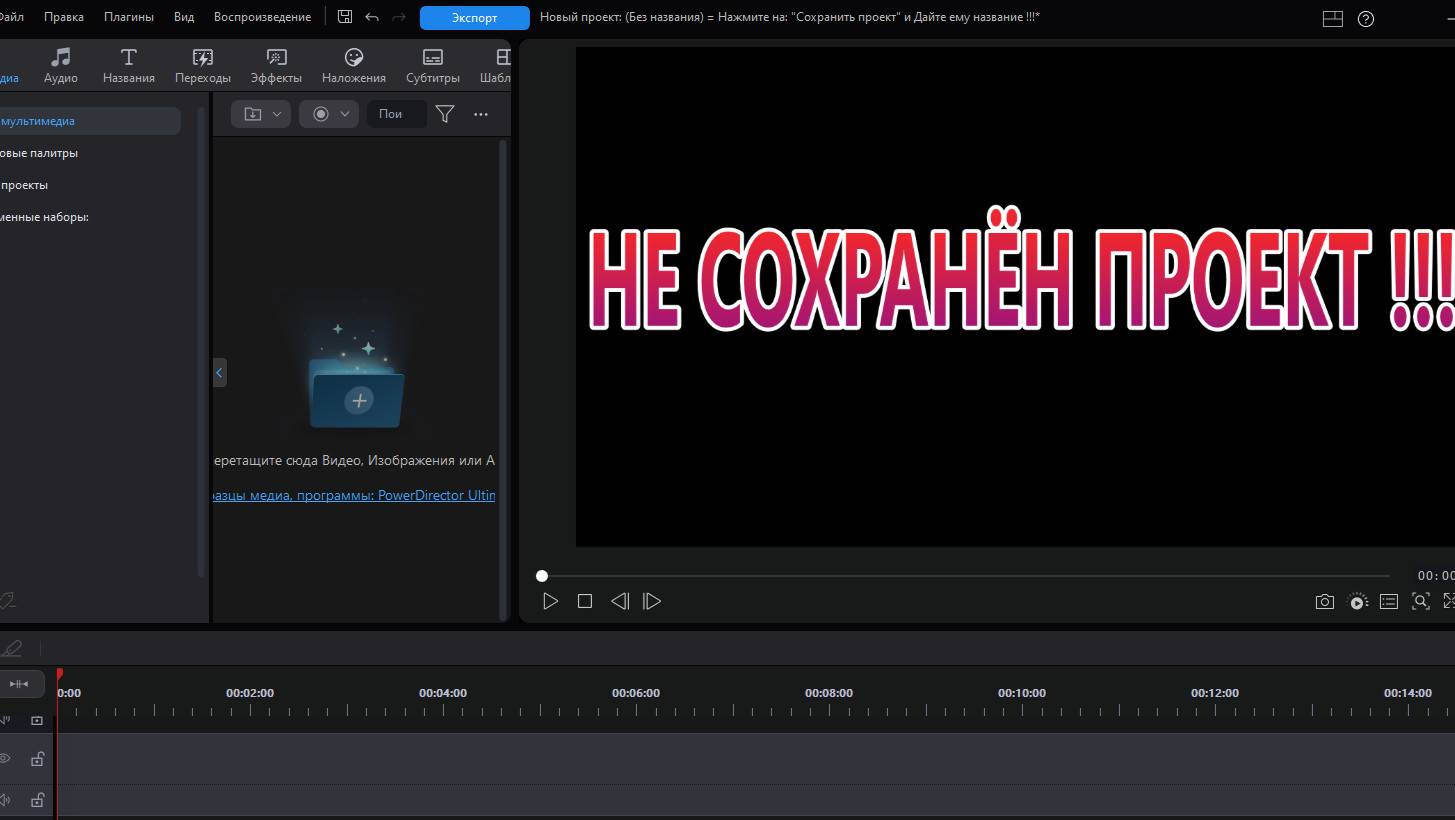Click the fit timeline zoom button
Viewport: 1455px width, 820px height.
pos(19,684)
